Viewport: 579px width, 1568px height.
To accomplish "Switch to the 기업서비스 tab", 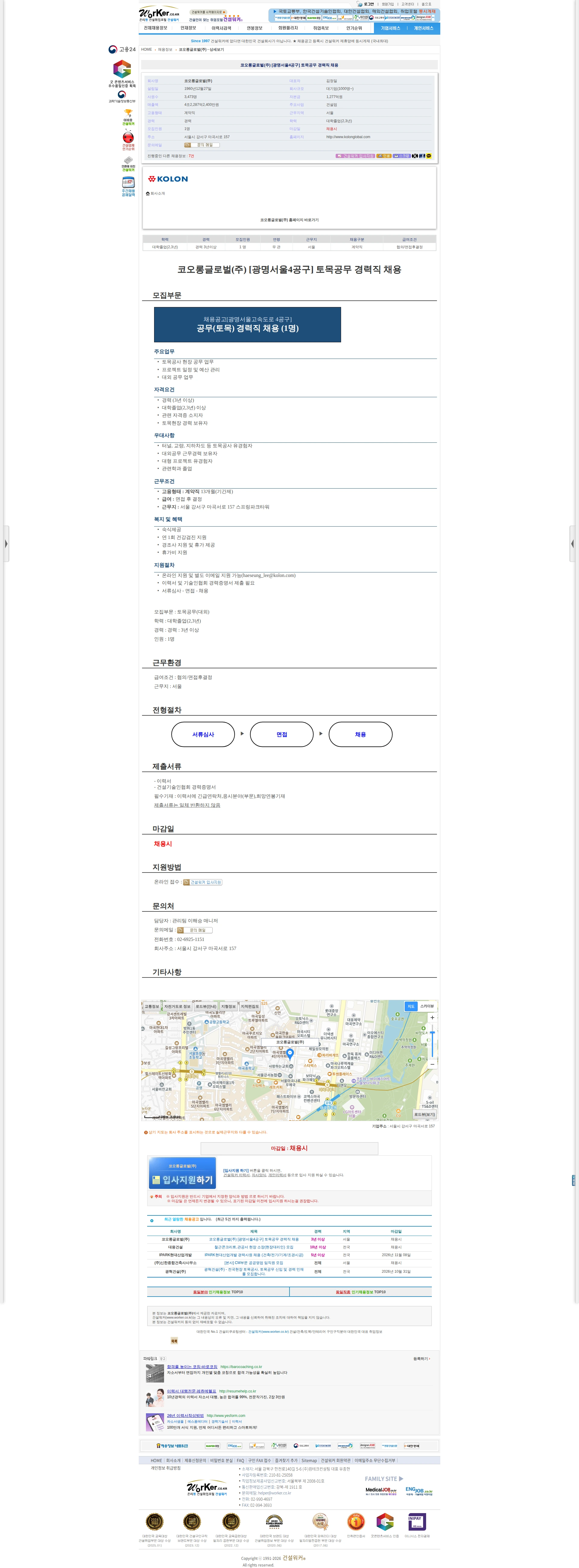I will pyautogui.click(x=390, y=28).
